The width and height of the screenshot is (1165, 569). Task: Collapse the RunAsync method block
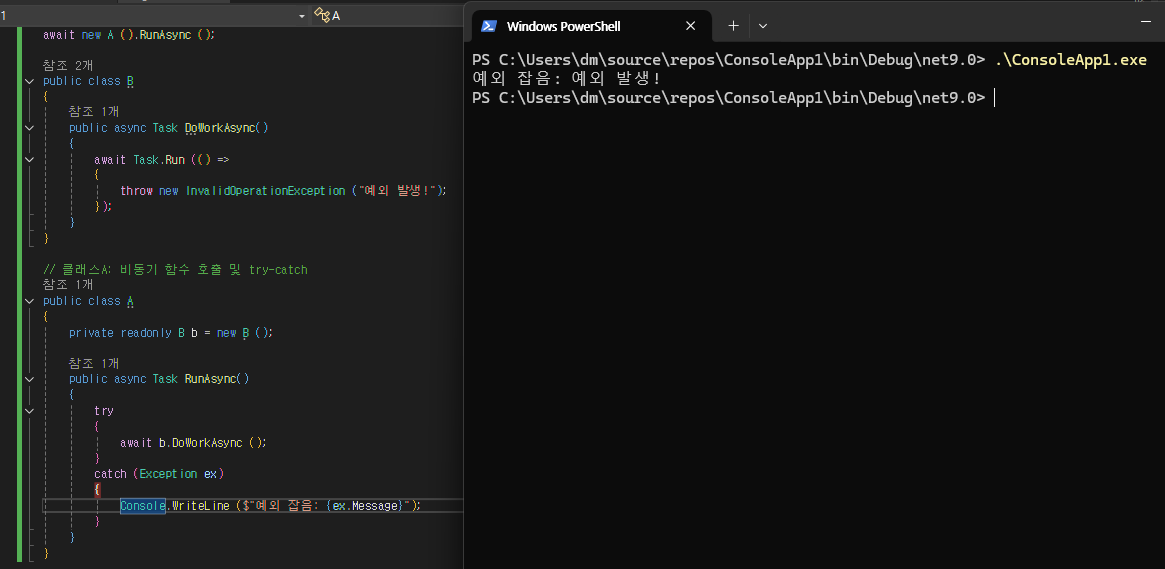(x=29, y=379)
